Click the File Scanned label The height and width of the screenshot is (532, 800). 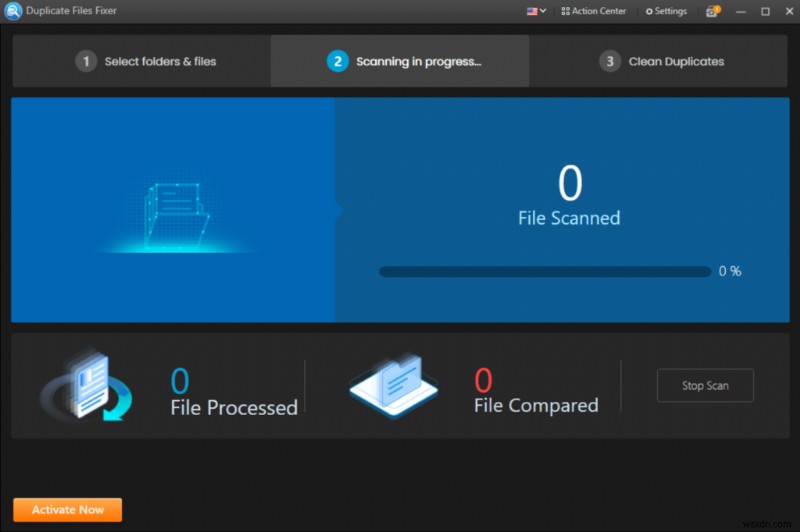click(x=569, y=218)
